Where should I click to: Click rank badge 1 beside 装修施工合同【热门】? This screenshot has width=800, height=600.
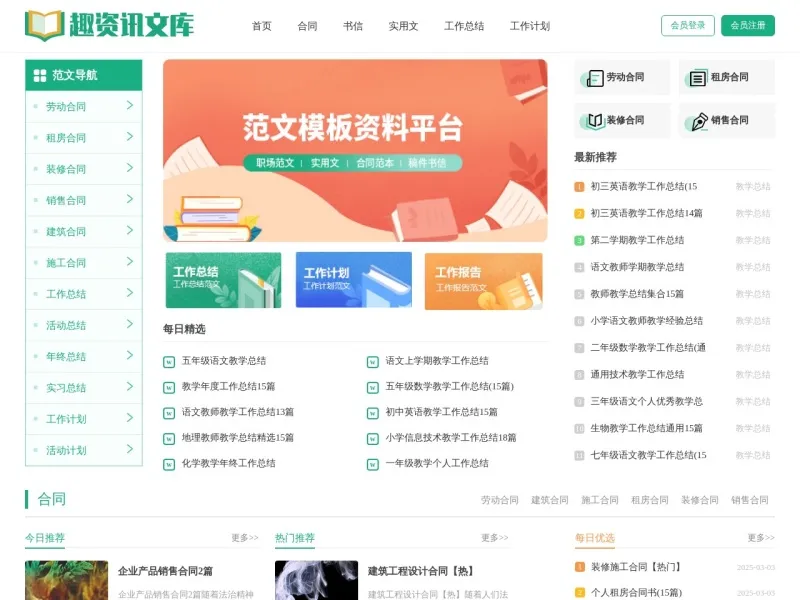pyautogui.click(x=580, y=567)
